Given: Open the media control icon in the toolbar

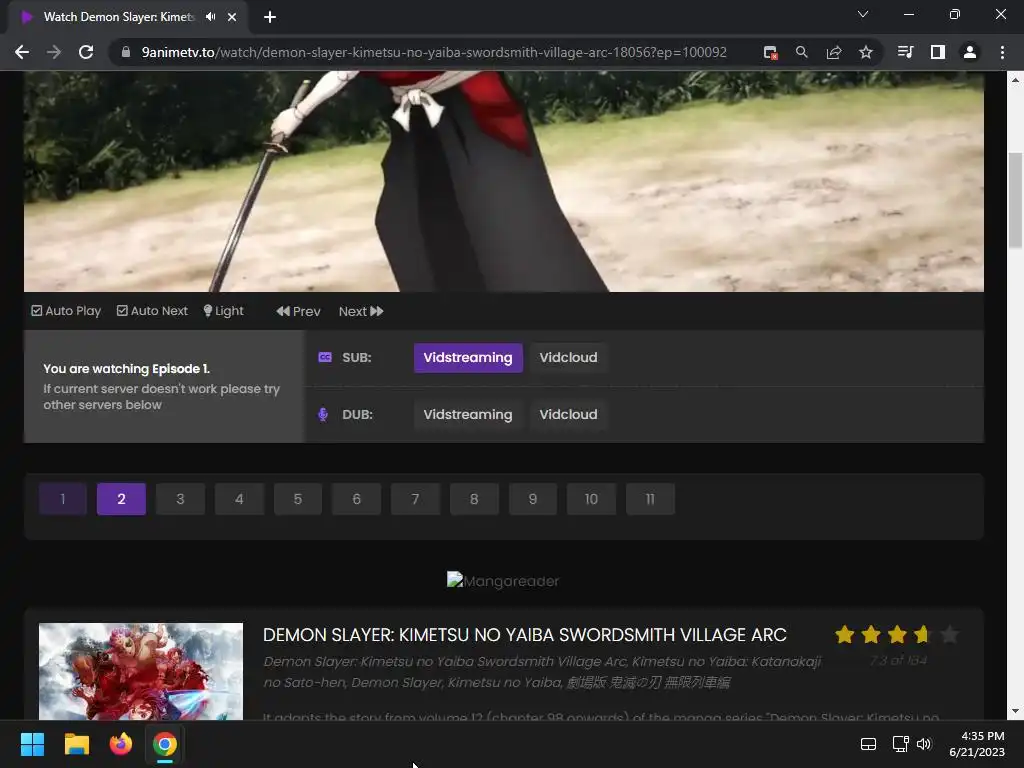Looking at the screenshot, I should 905,52.
